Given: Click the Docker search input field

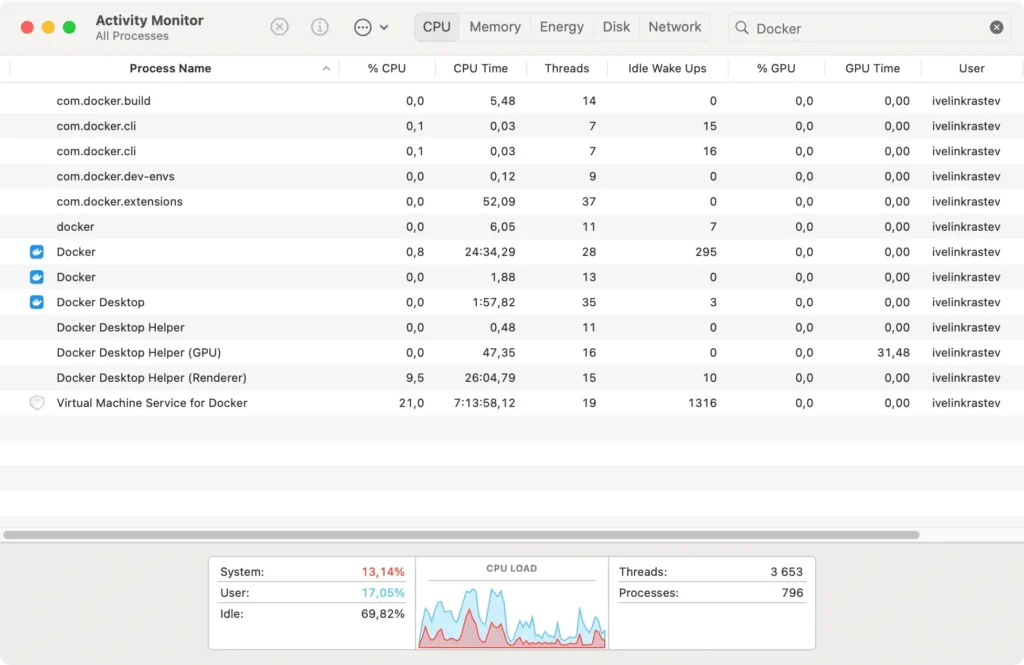Looking at the screenshot, I should [x=869, y=28].
